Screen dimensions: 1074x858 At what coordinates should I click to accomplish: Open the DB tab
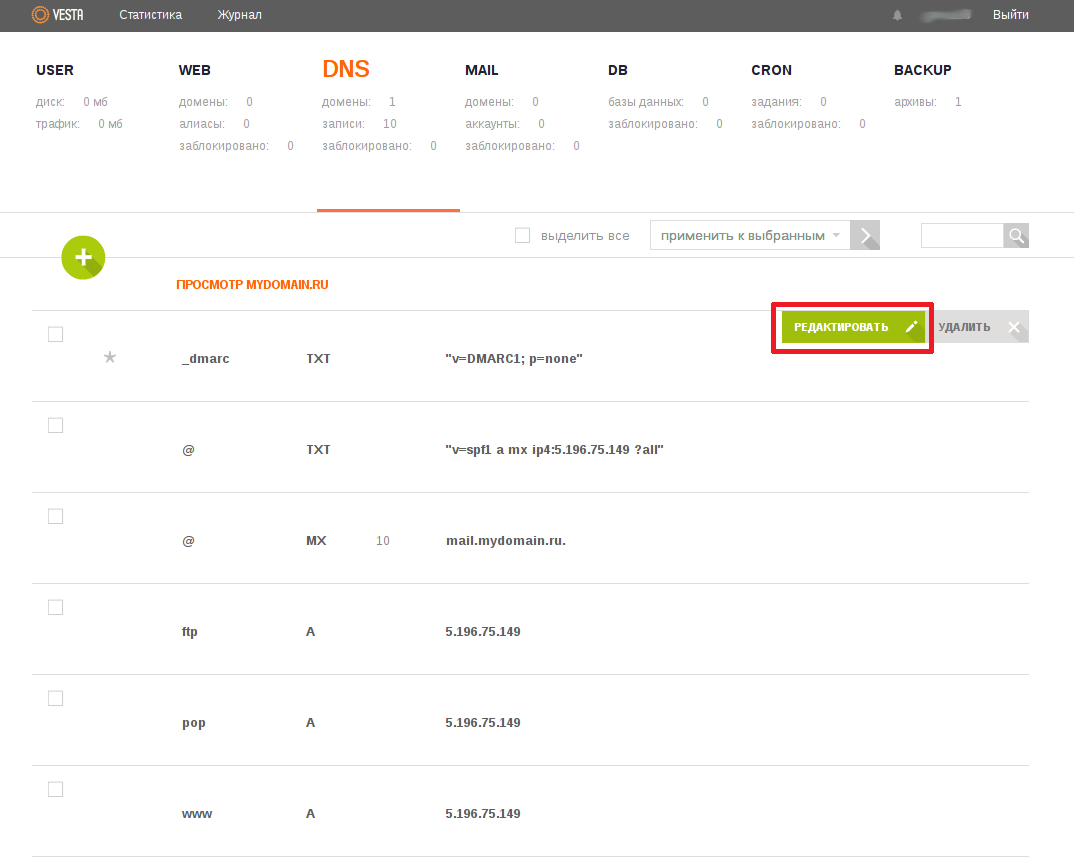[x=618, y=71]
